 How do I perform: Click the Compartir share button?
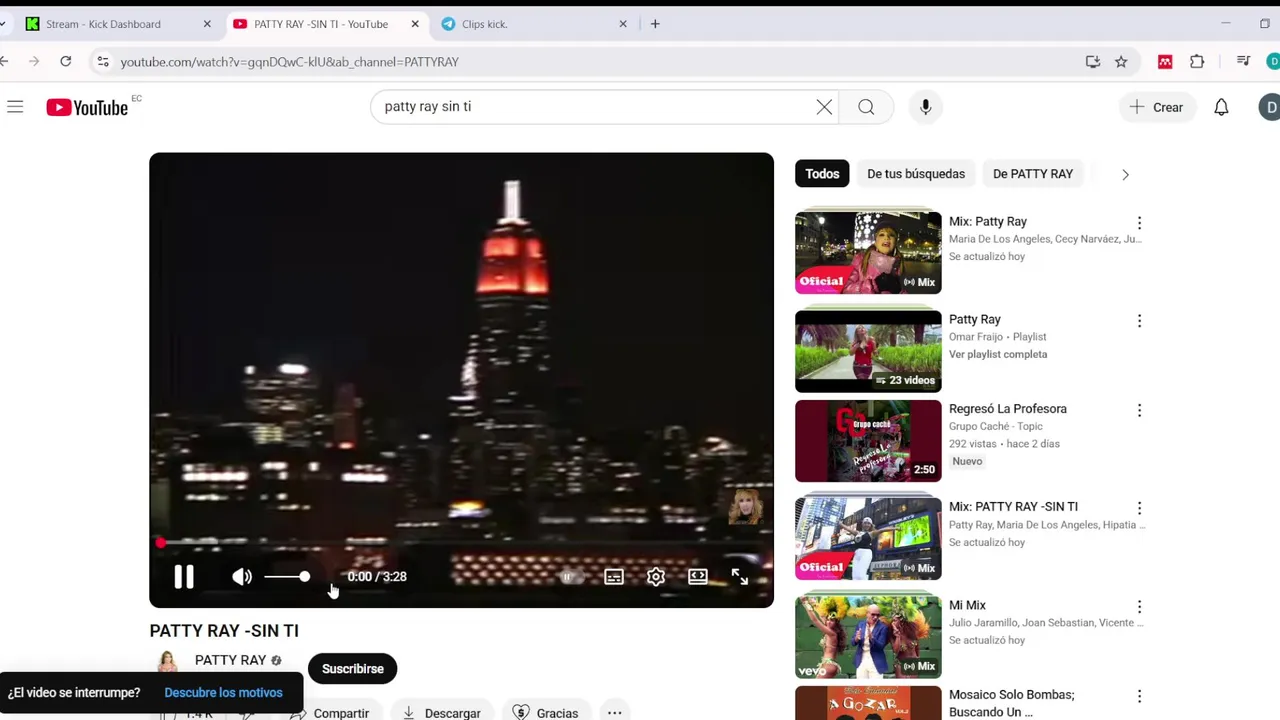tap(330, 712)
